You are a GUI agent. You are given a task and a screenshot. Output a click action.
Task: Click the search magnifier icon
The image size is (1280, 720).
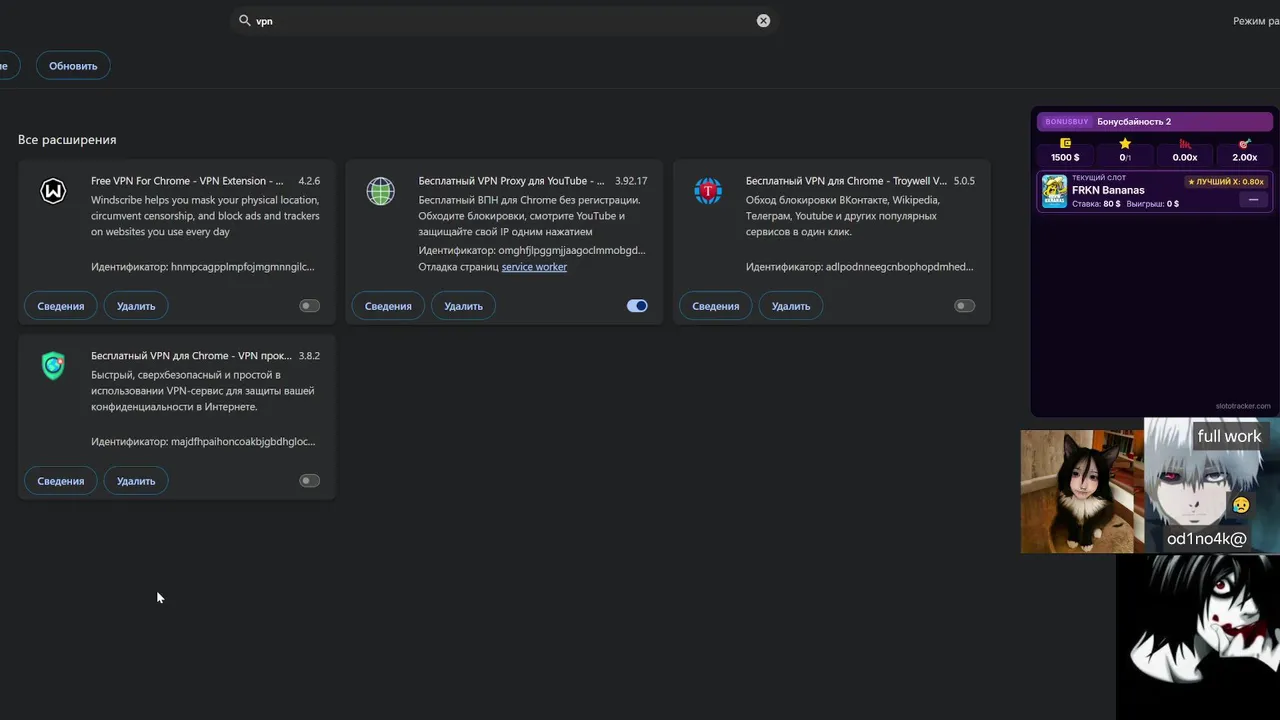(245, 20)
